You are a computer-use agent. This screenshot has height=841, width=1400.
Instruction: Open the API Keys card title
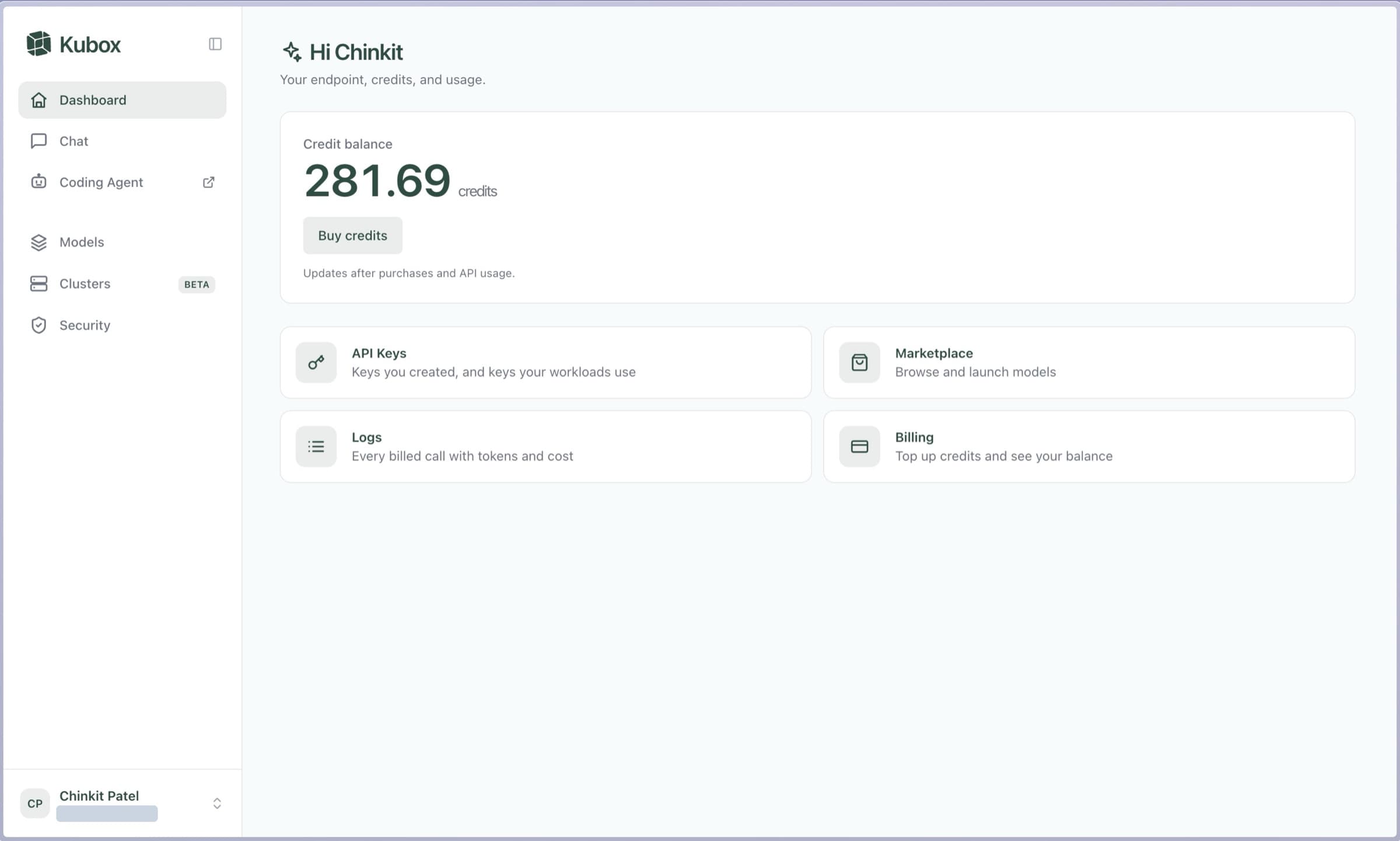(379, 353)
